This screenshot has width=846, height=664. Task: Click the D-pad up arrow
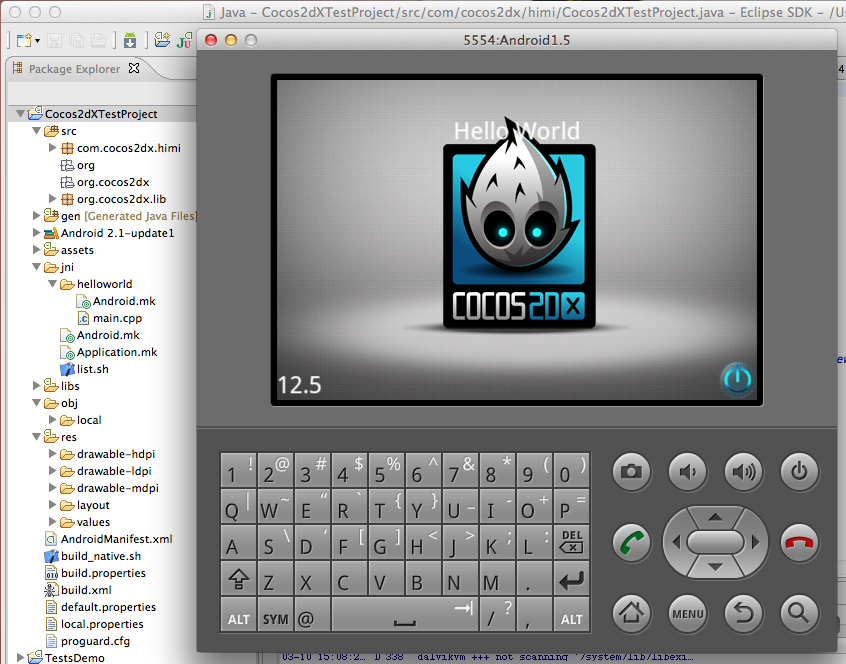715,517
